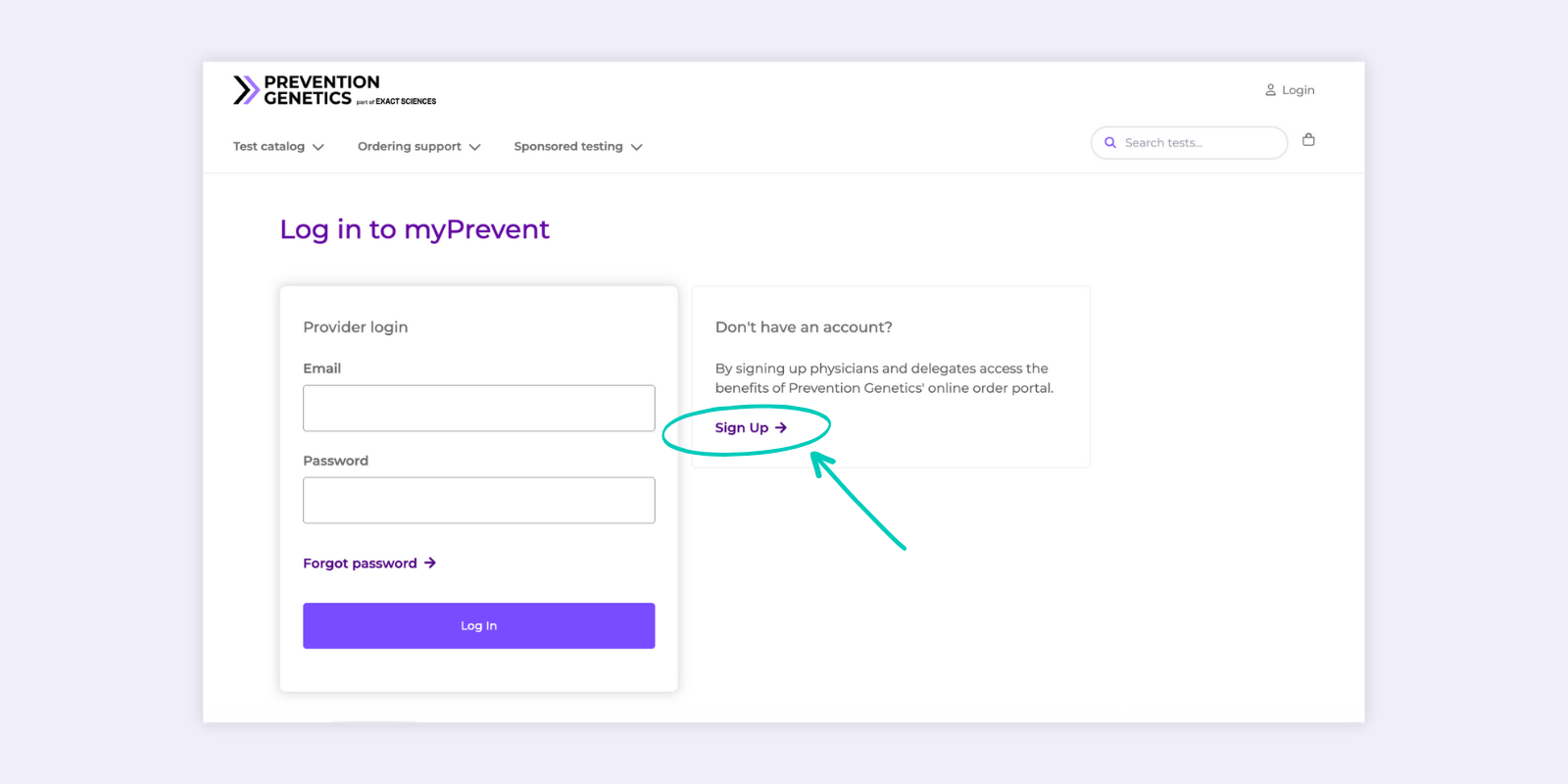
Task: Click the user profile icon beside Login
Action: click(1270, 90)
